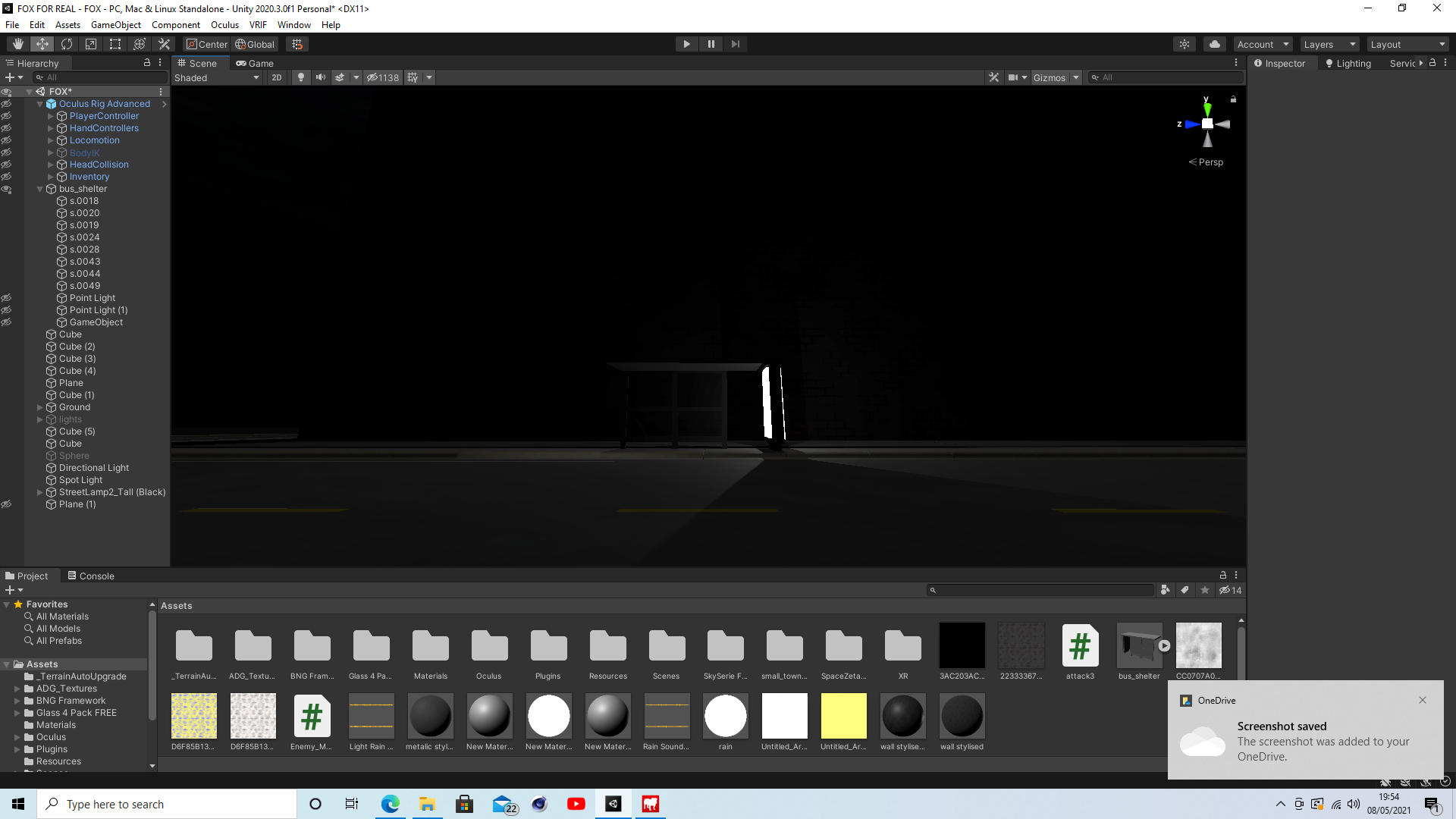1456x819 pixels.
Task: Open custom editor tools
Action: tap(164, 44)
